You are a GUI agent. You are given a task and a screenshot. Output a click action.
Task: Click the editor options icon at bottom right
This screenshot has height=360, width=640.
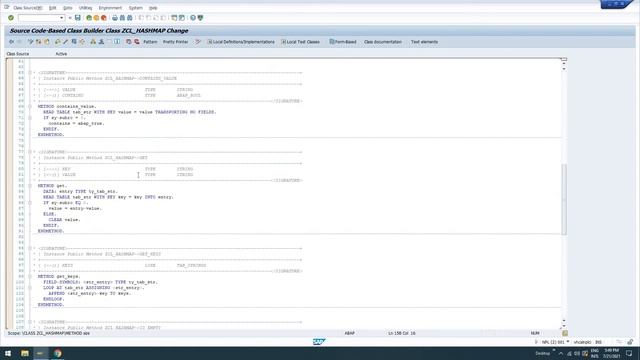click(565, 333)
